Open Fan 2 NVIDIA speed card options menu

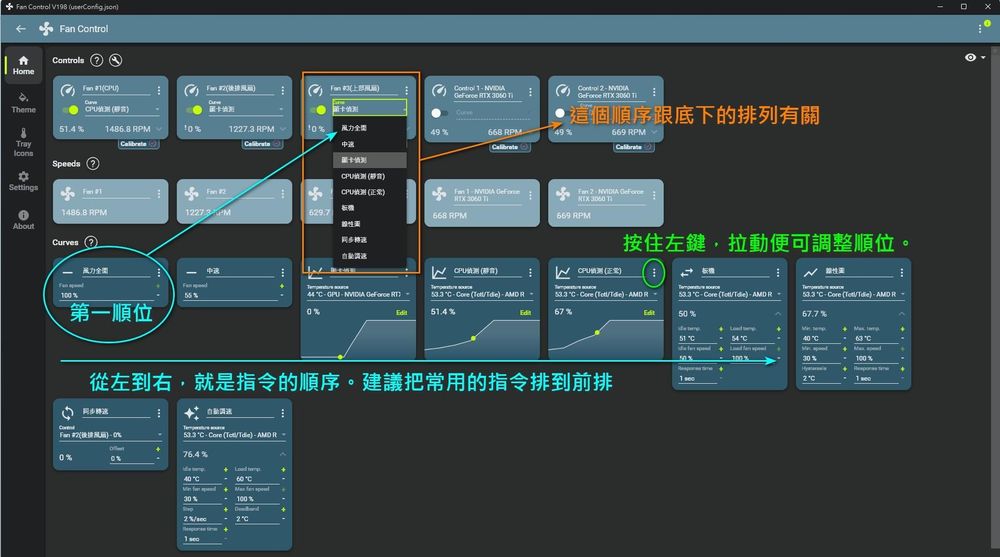(654, 195)
